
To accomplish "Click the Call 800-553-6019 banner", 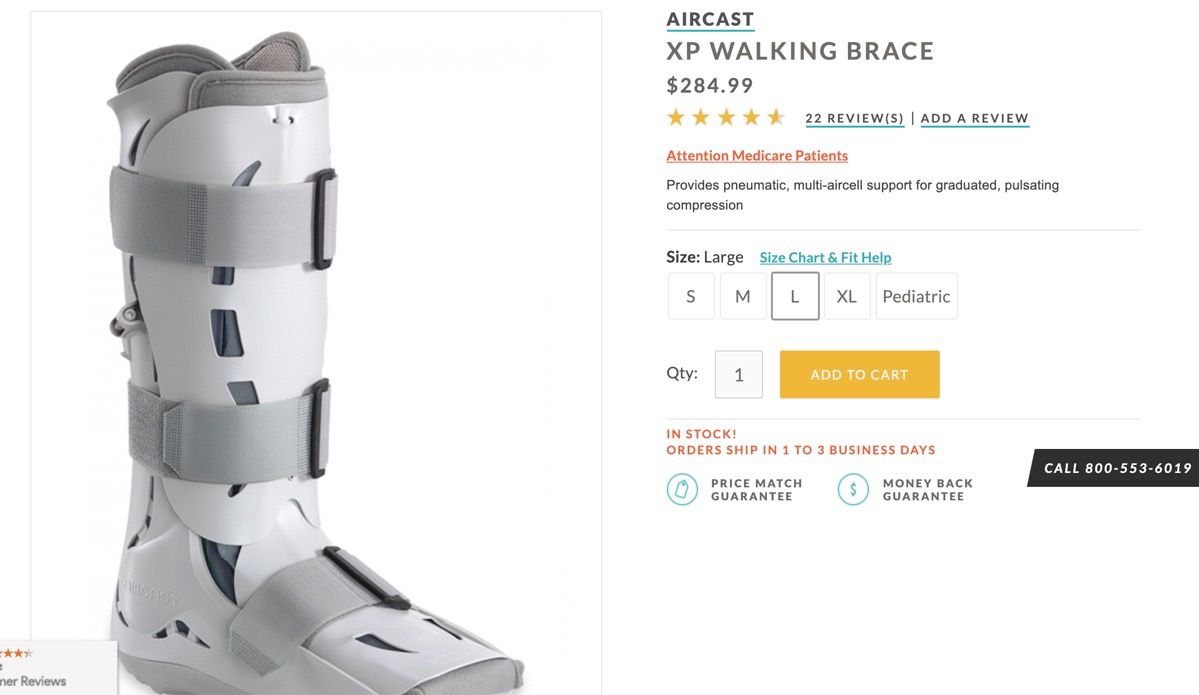I will click(x=1117, y=468).
